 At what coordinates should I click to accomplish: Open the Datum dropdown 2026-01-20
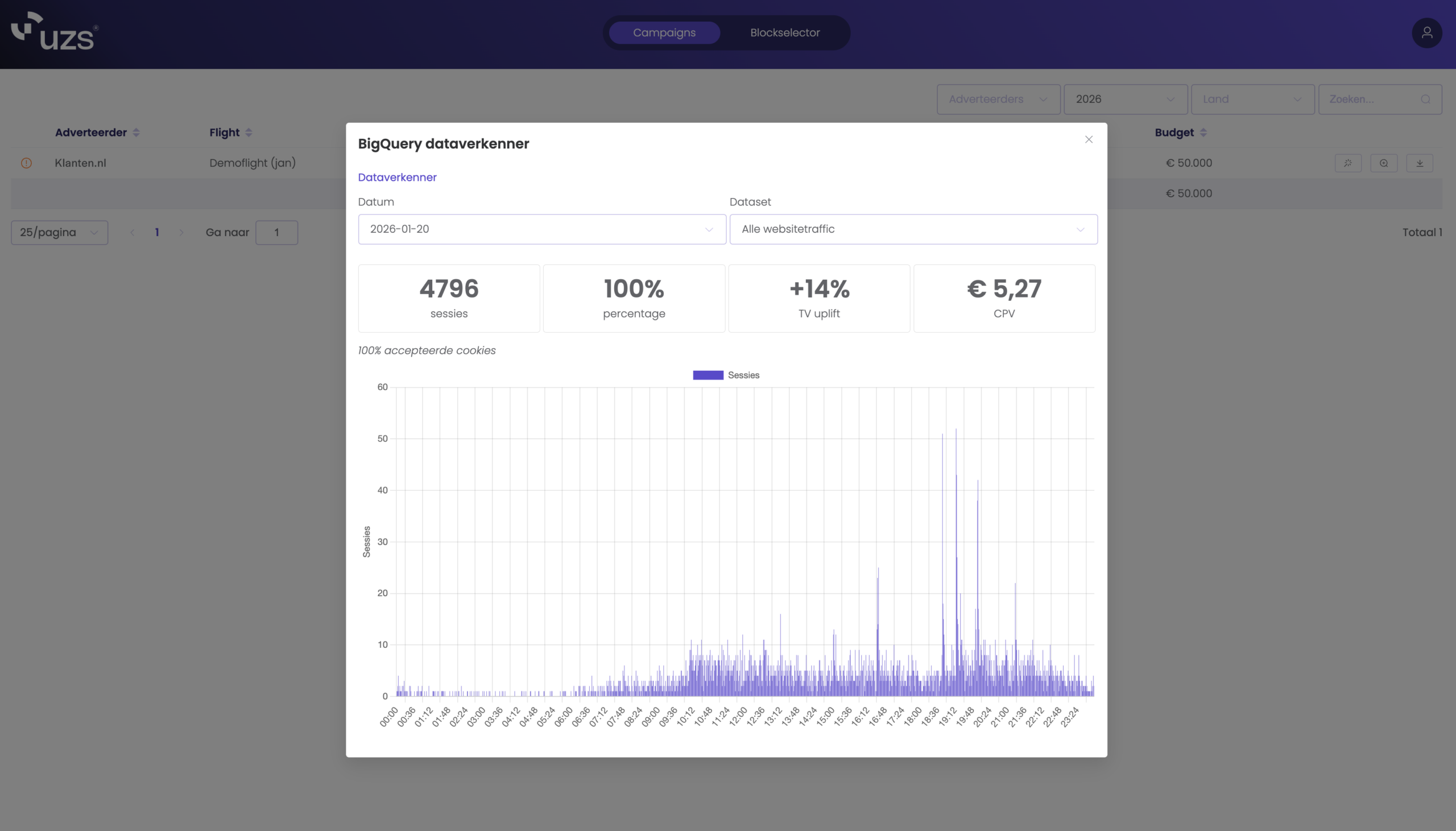tap(541, 229)
